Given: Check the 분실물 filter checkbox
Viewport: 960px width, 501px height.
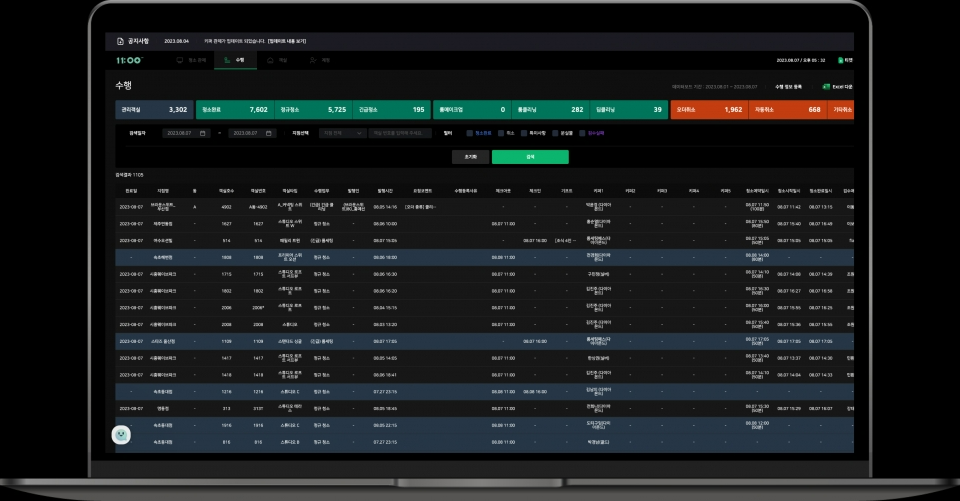Looking at the screenshot, I should pos(560,133).
